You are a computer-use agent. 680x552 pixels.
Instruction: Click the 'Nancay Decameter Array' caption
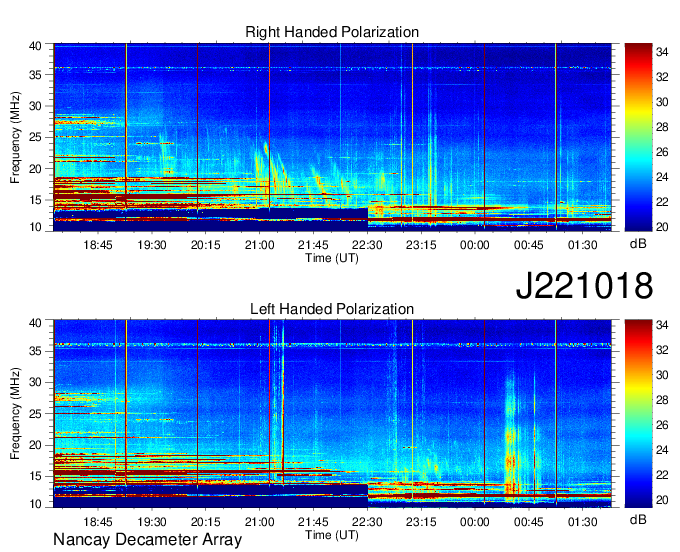click(x=147, y=540)
